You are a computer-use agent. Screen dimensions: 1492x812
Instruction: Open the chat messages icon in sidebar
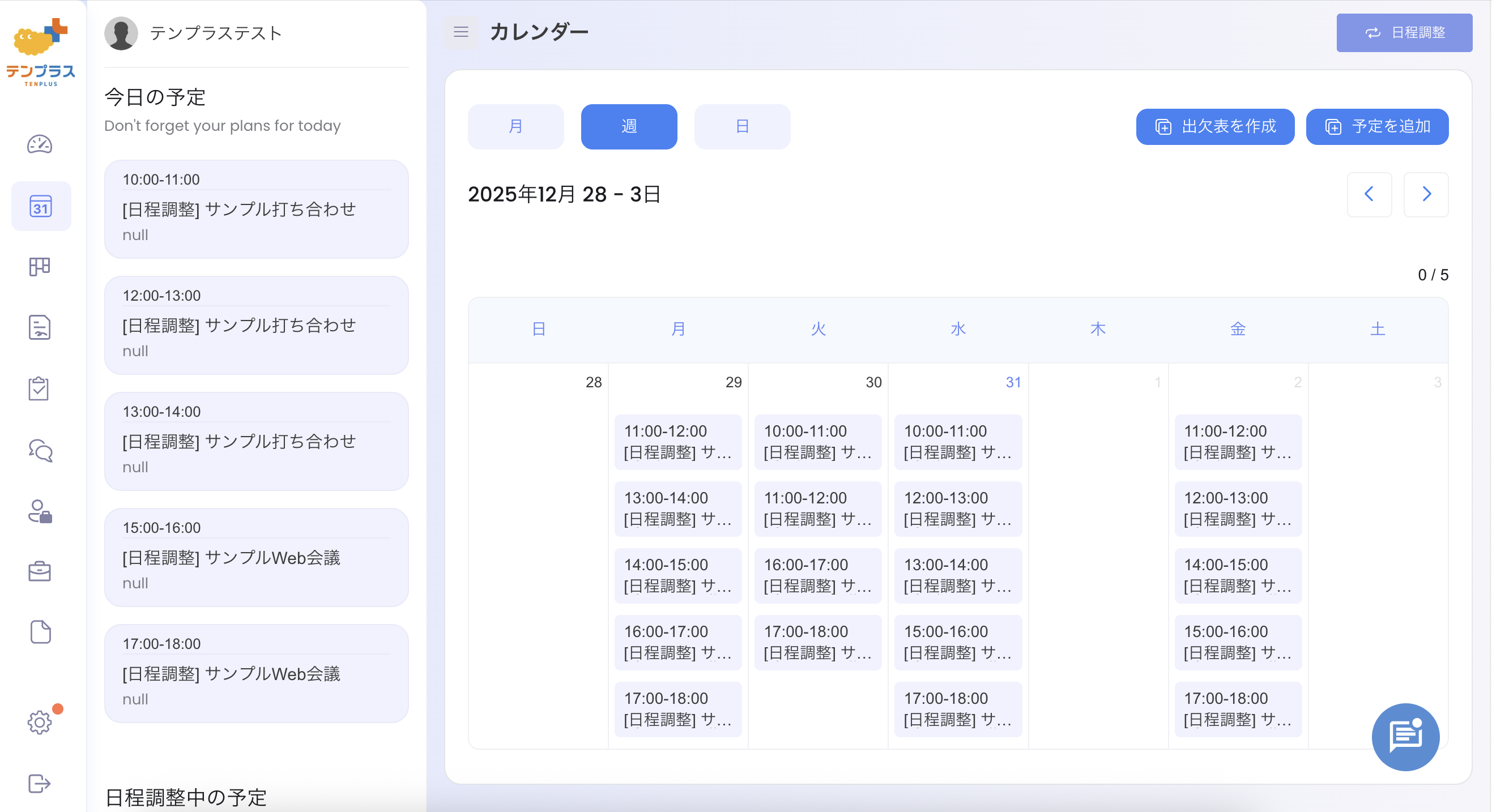40,451
